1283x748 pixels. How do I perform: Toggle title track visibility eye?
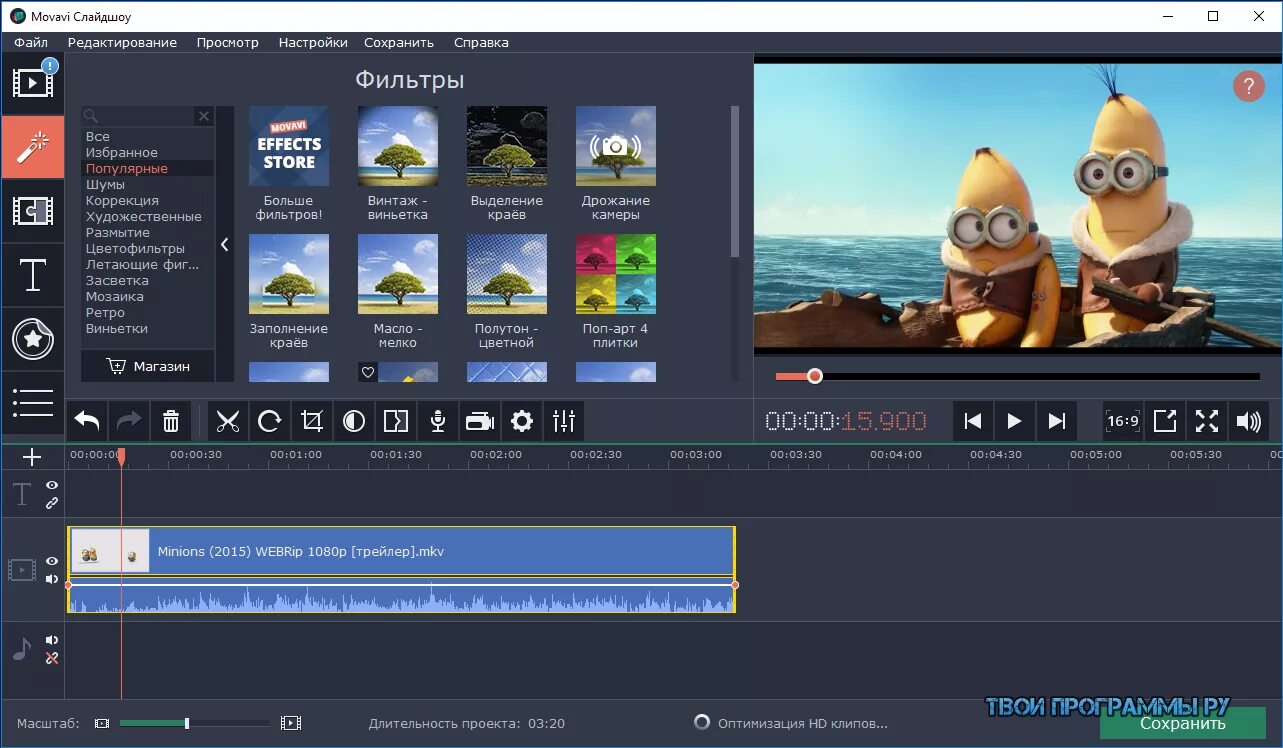(52, 485)
